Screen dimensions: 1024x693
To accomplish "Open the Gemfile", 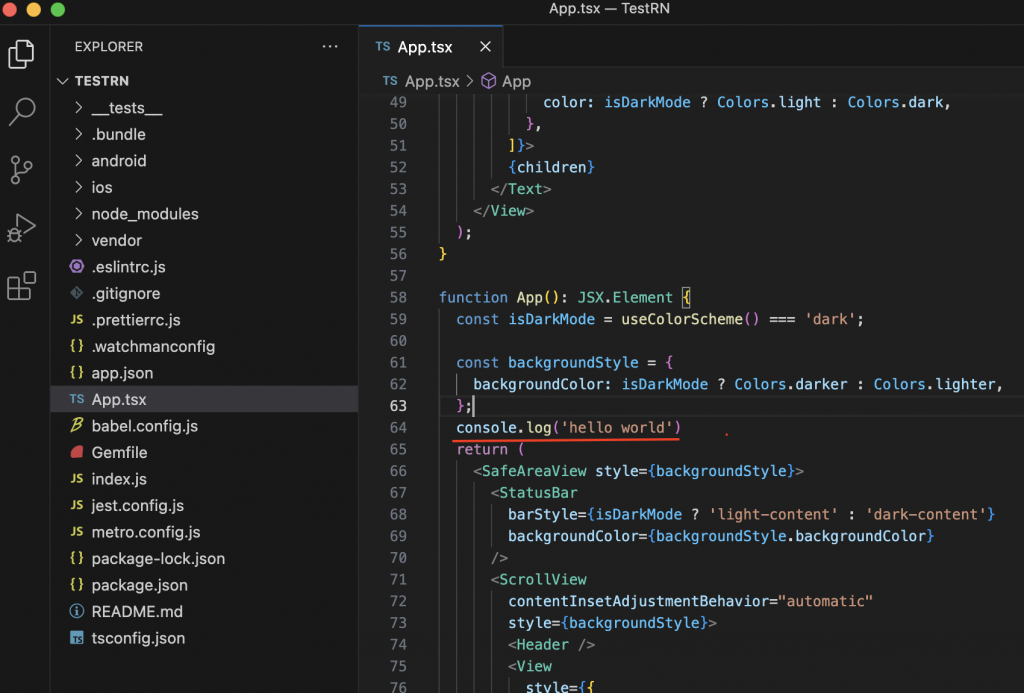I will tap(204, 453).
